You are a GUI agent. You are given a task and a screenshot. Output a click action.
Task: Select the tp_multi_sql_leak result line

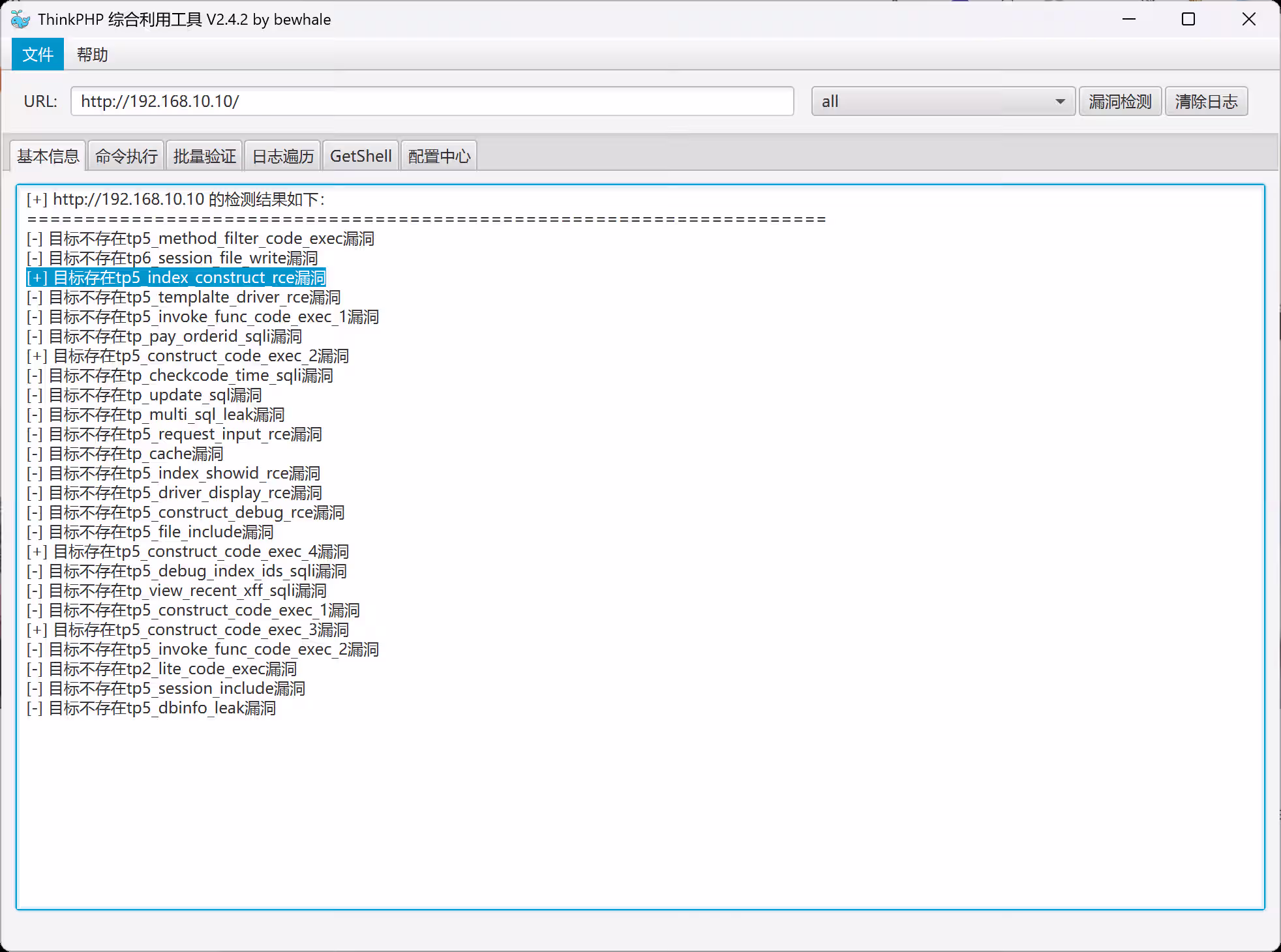pyautogui.click(x=155, y=414)
